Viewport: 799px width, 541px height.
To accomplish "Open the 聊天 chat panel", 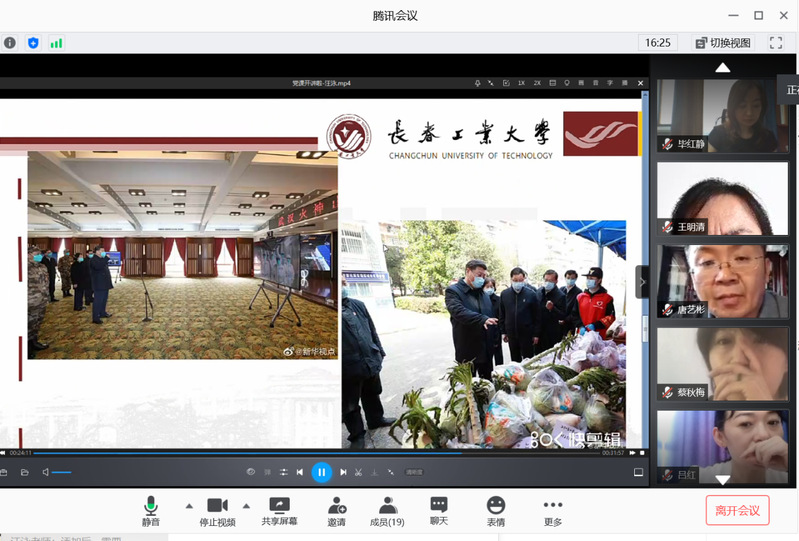I will pyautogui.click(x=439, y=511).
